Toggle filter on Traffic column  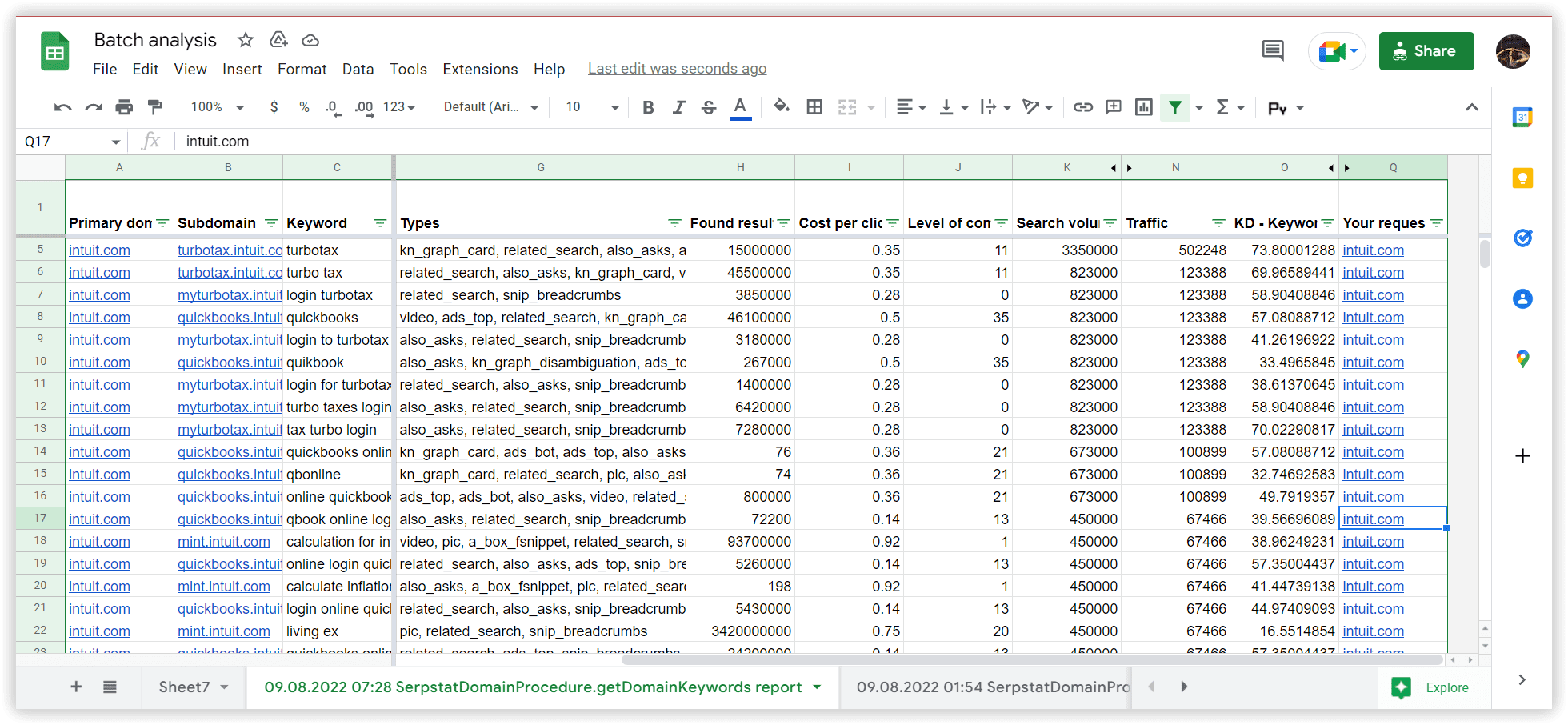point(1218,223)
